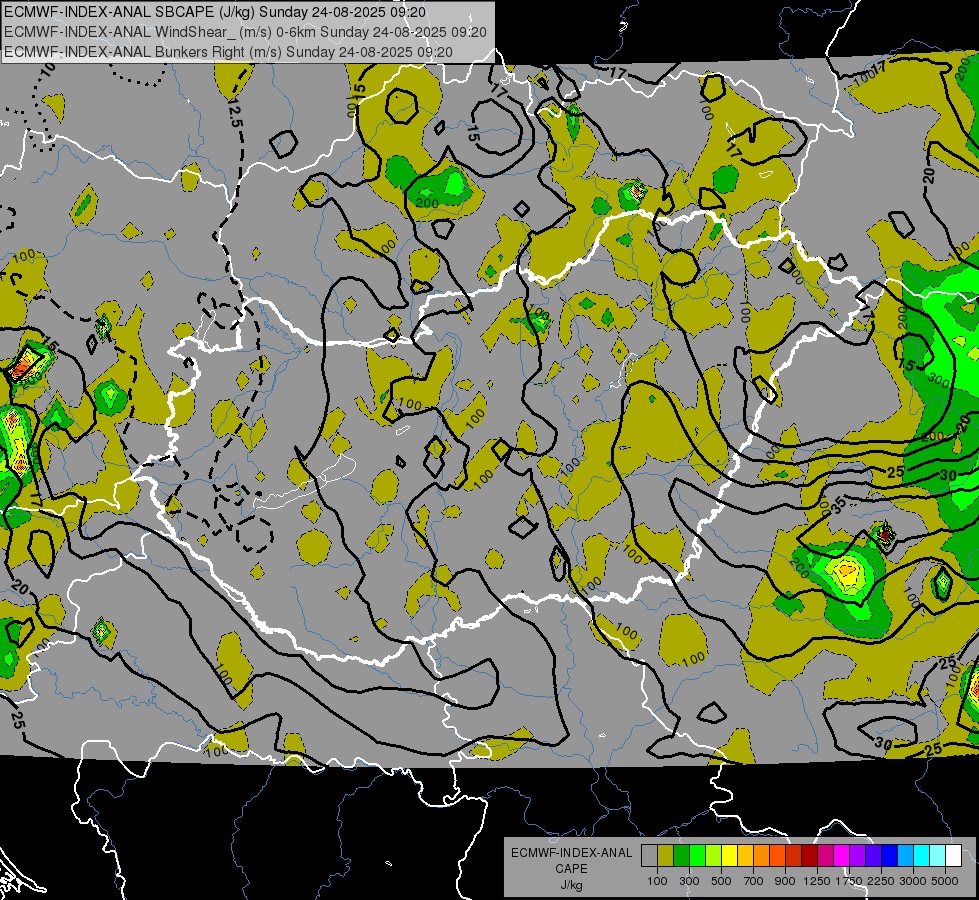The height and width of the screenshot is (900, 979).
Task: Click the legend unit J/kg
Action: pyautogui.click(x=571, y=885)
